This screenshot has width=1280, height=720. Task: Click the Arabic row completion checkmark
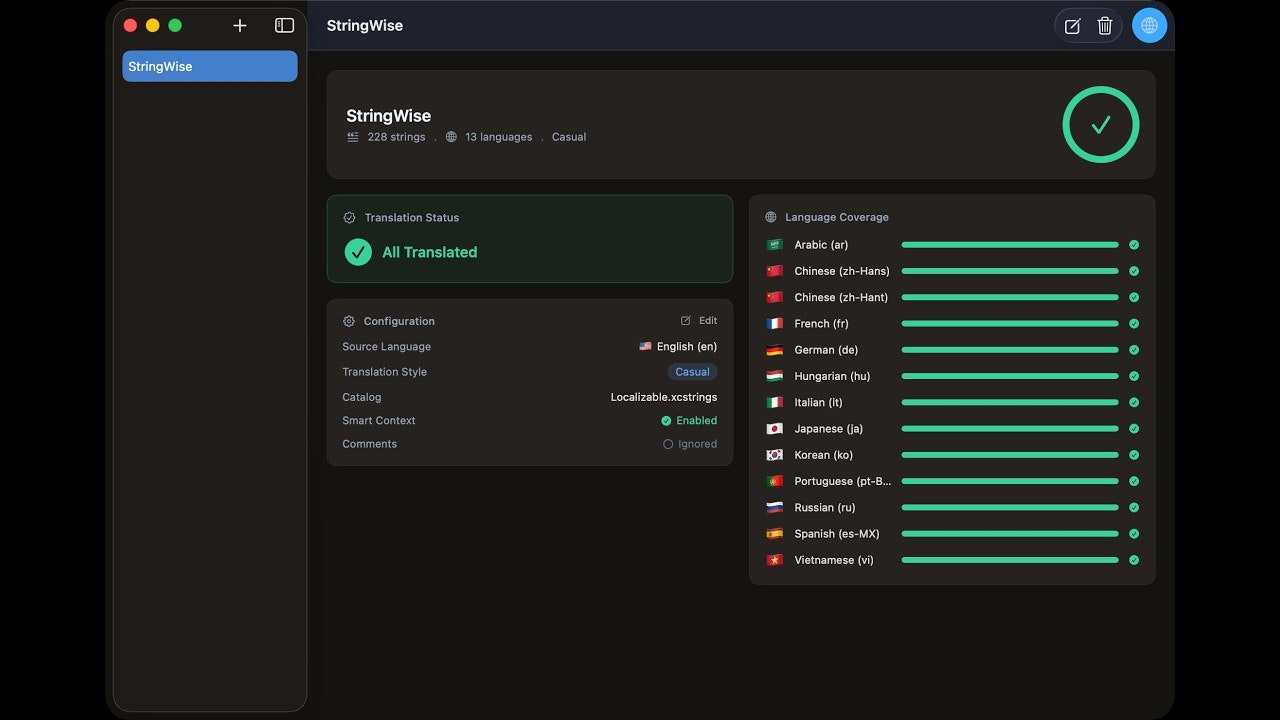(1134, 245)
